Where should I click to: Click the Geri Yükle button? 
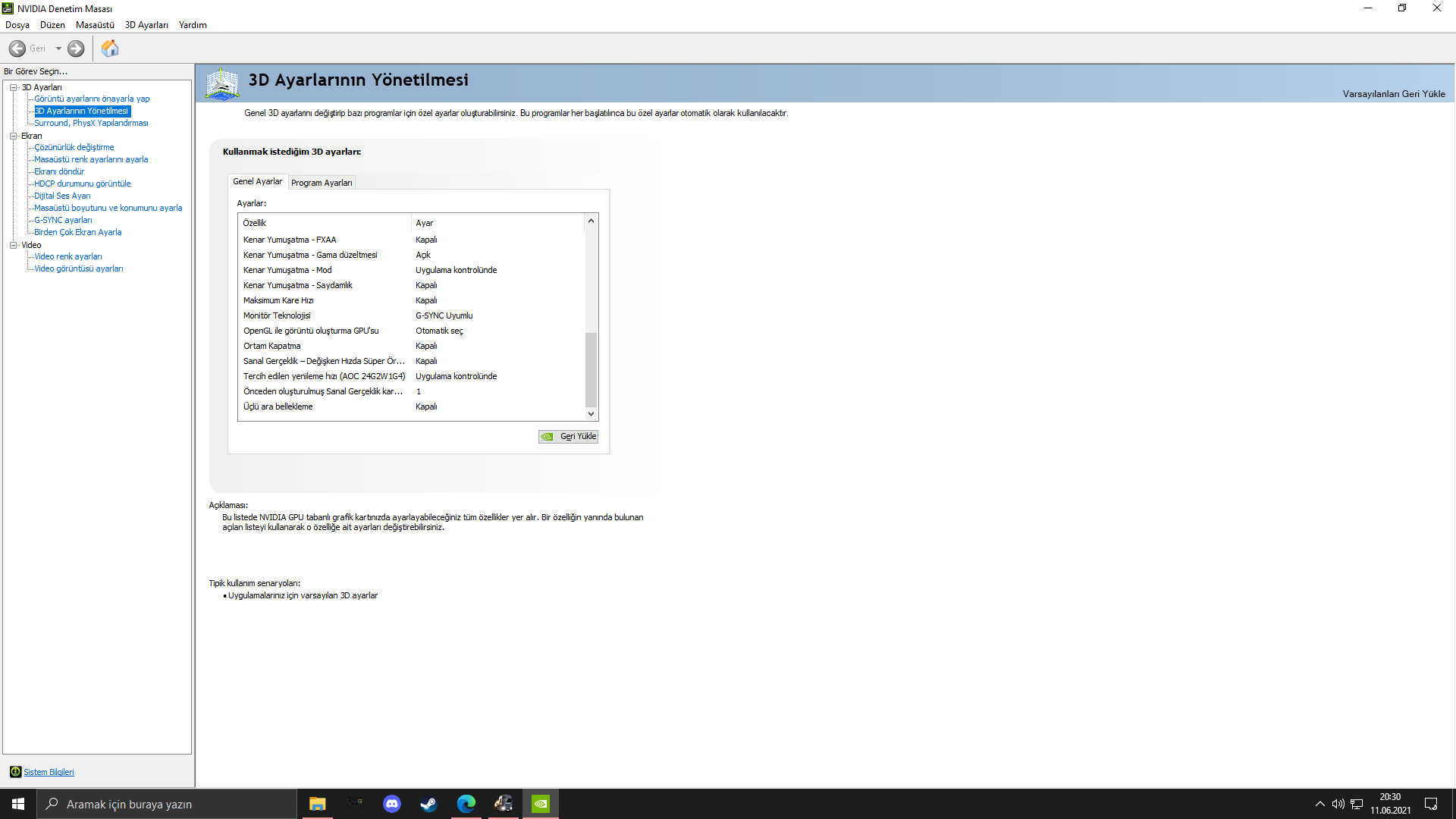569,436
